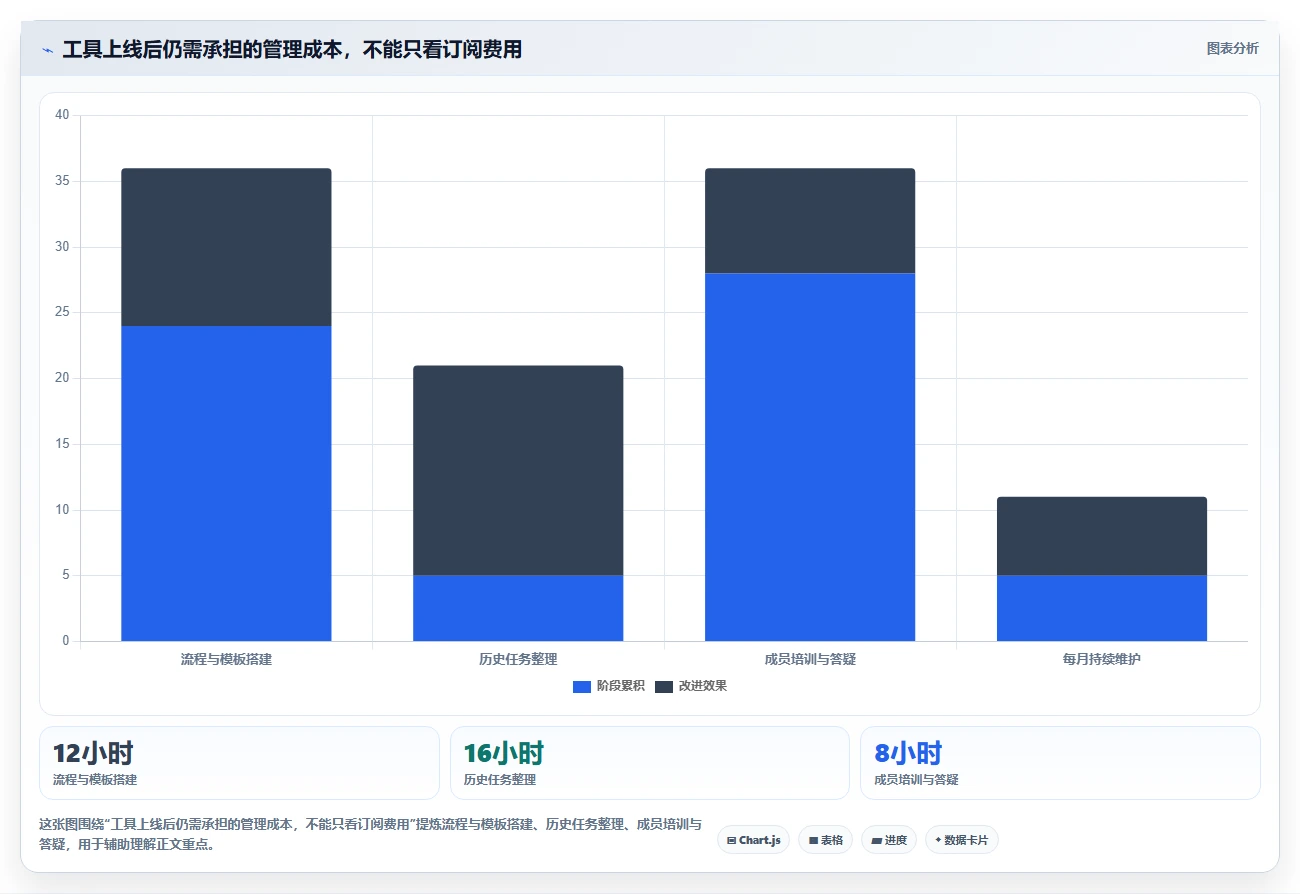1300x894 pixels.
Task: Click the 每月持续维护 x-axis label
Action: click(x=1102, y=660)
